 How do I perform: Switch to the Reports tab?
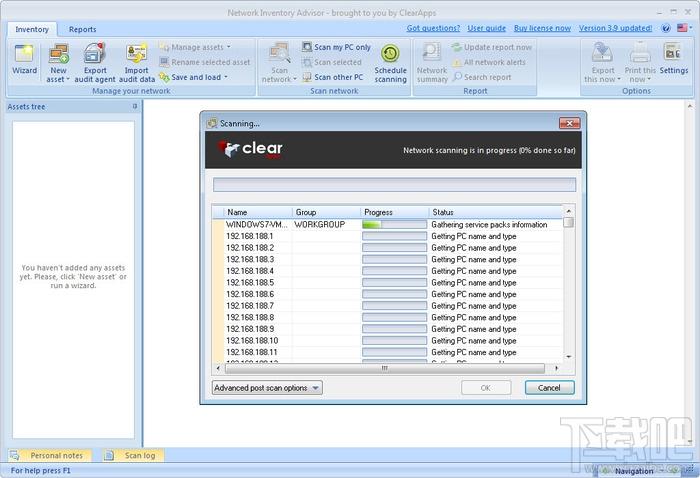(x=82, y=29)
